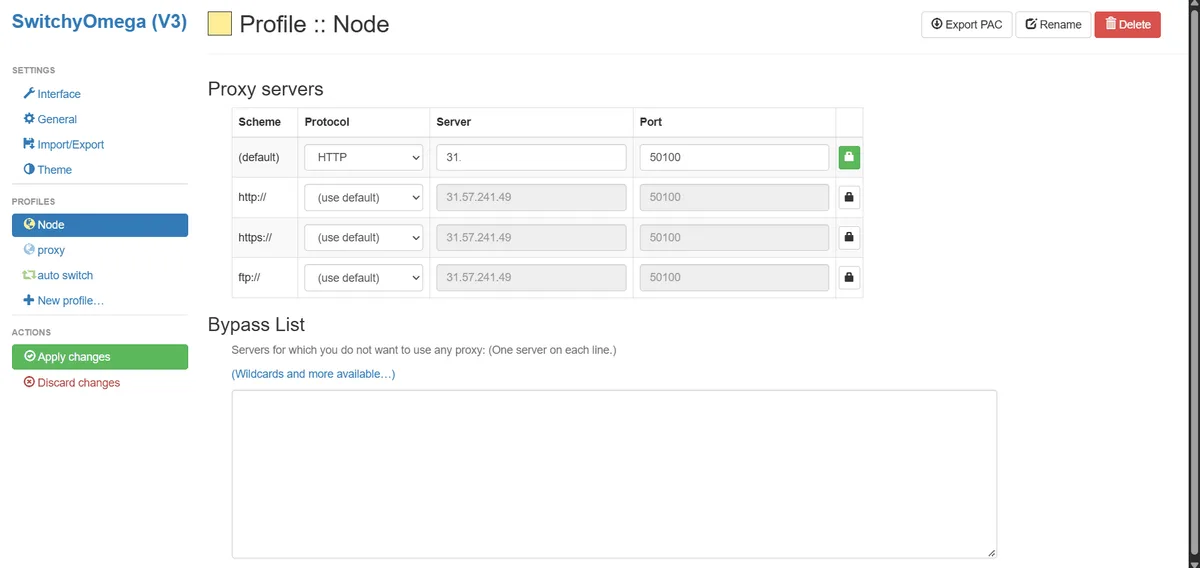Viewport: 1200px width, 568px height.
Task: Open the ftp:// protocol dropdown
Action: point(364,277)
